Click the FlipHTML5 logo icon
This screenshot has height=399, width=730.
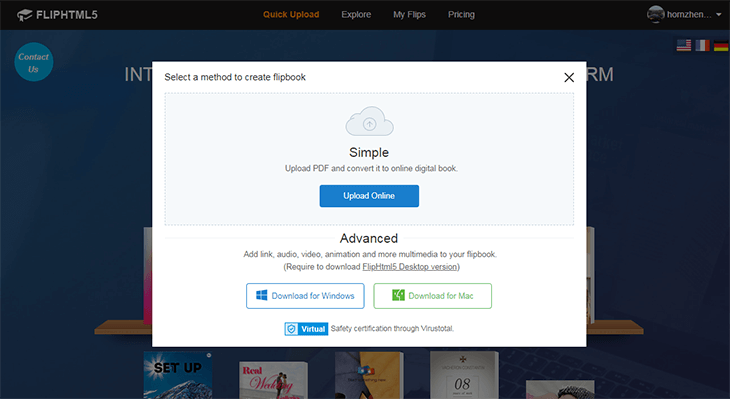coord(25,15)
